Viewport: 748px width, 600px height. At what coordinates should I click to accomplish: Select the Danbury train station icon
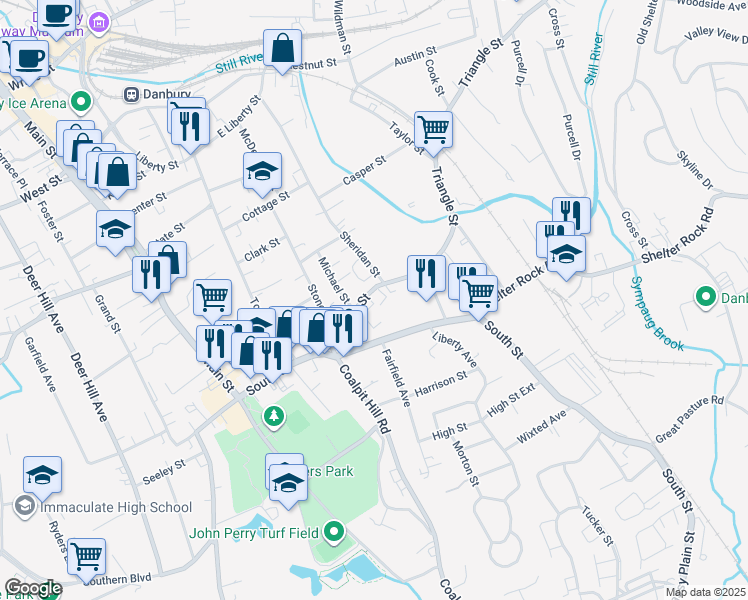[130, 94]
